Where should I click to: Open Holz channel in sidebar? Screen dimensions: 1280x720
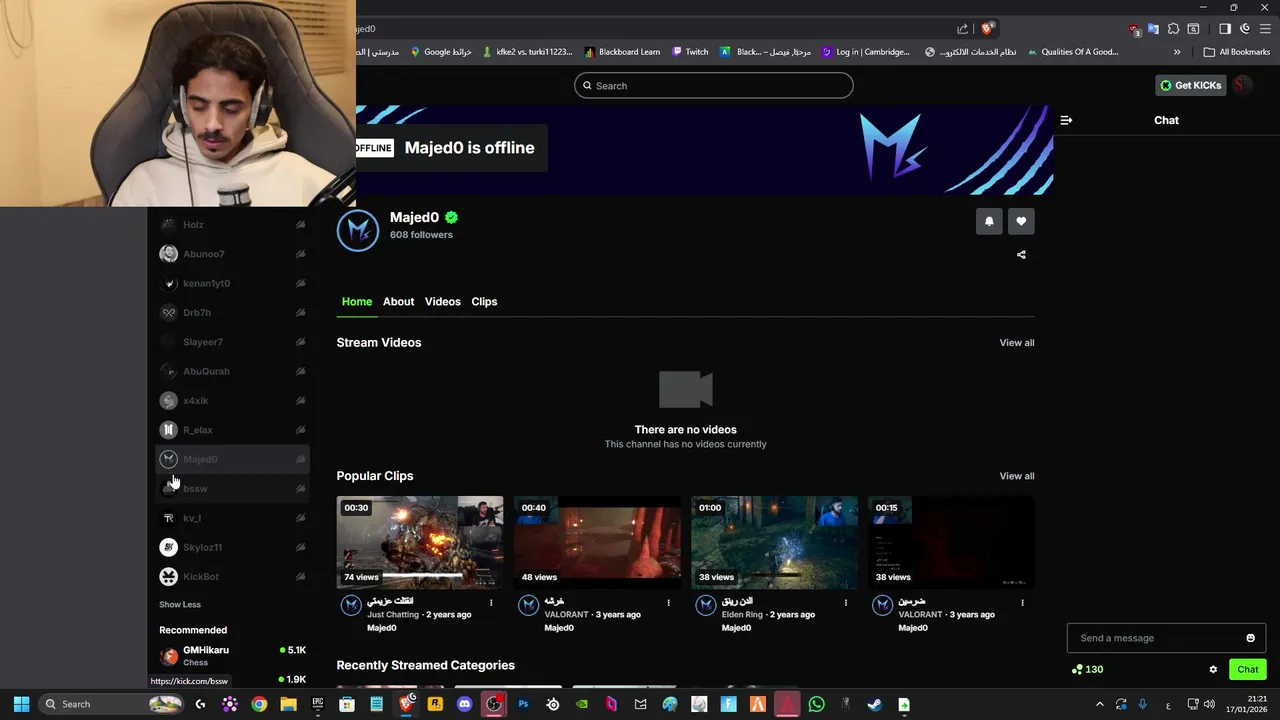pyautogui.click(x=232, y=225)
